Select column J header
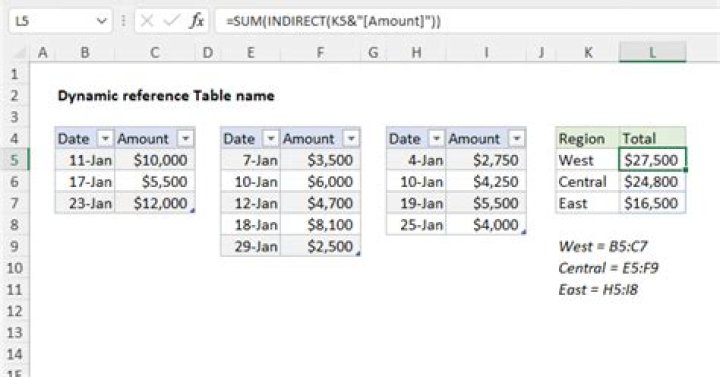The image size is (720, 377). click(x=541, y=52)
